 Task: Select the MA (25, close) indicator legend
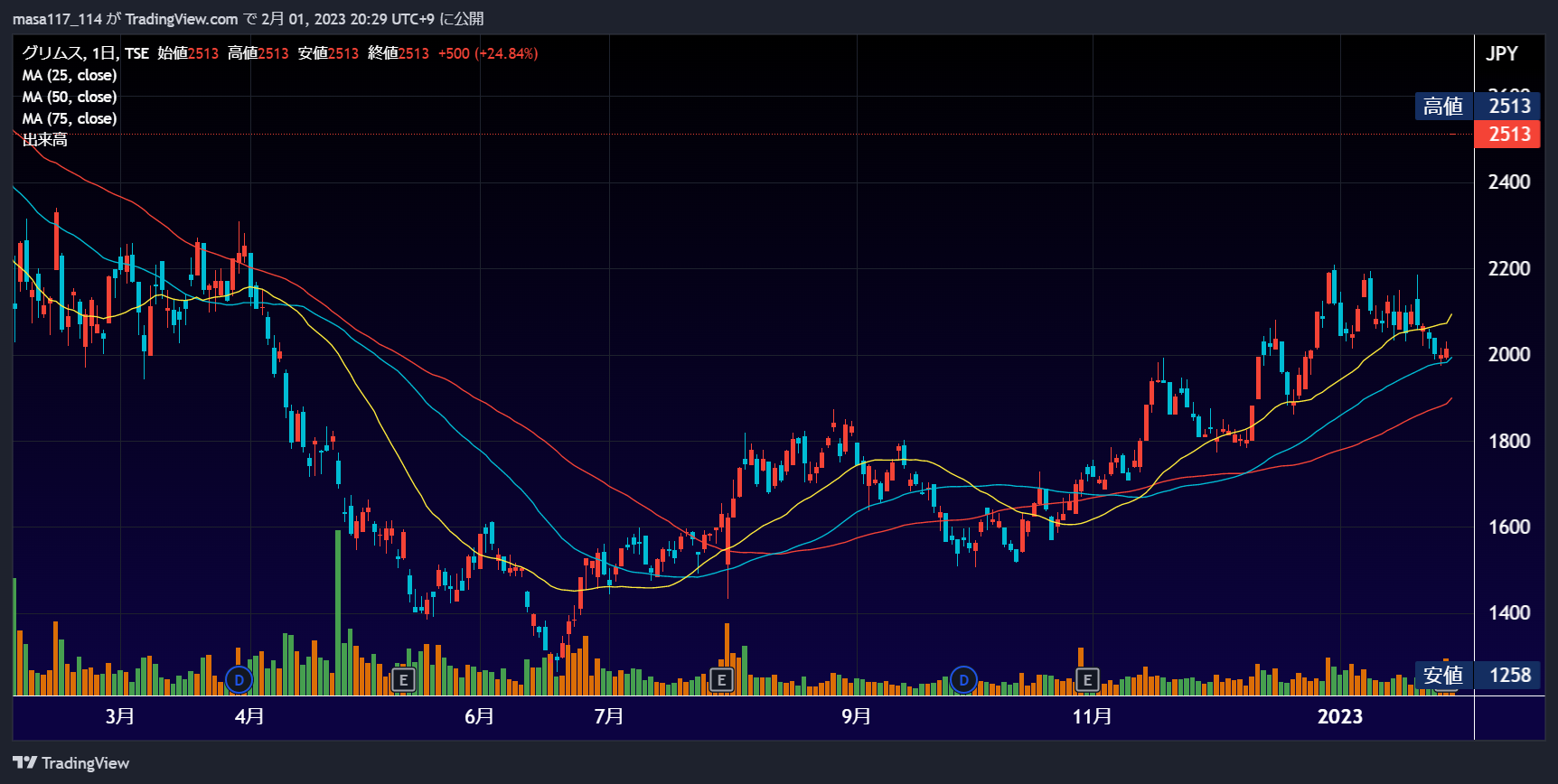point(70,75)
